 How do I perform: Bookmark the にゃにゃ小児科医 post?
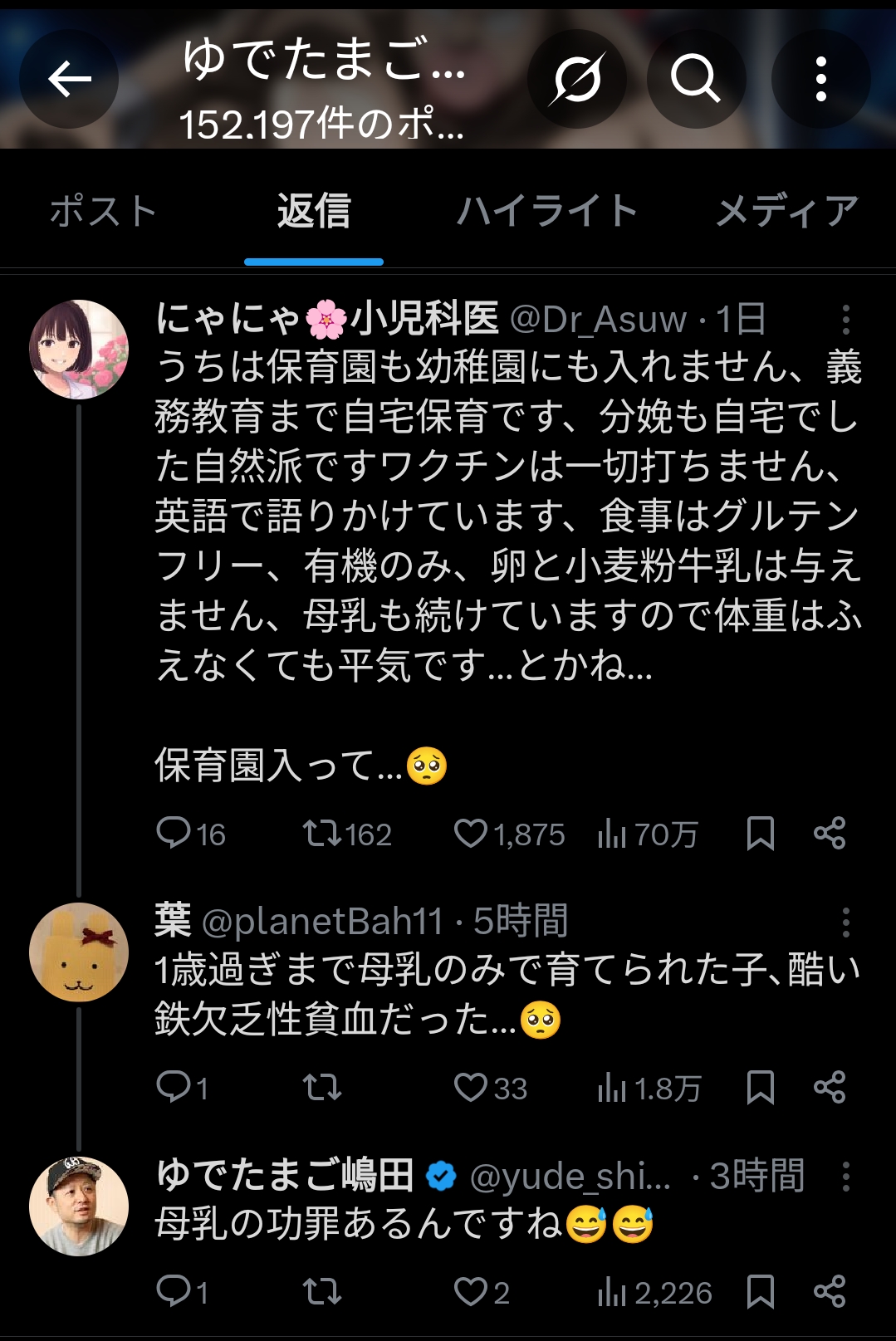click(760, 834)
